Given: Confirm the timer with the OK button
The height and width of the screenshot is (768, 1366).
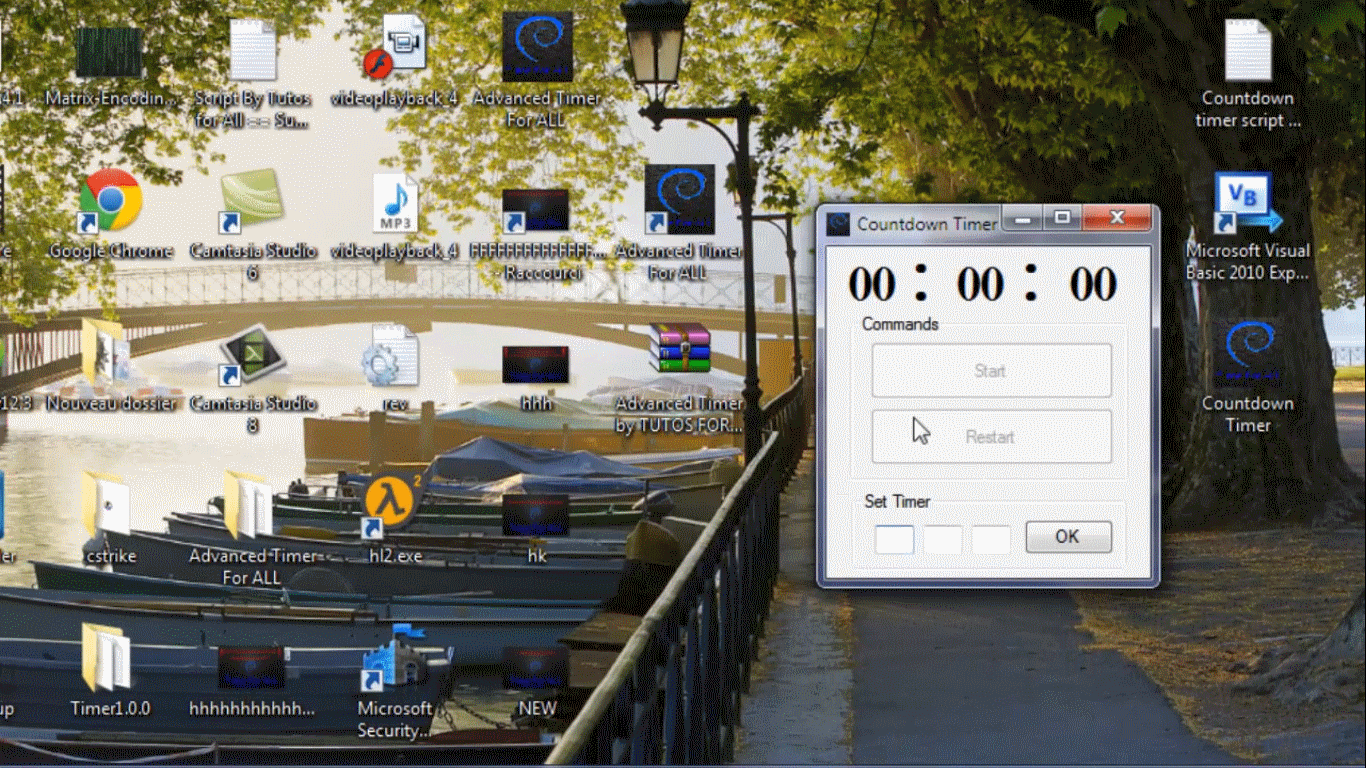Looking at the screenshot, I should point(1068,537).
